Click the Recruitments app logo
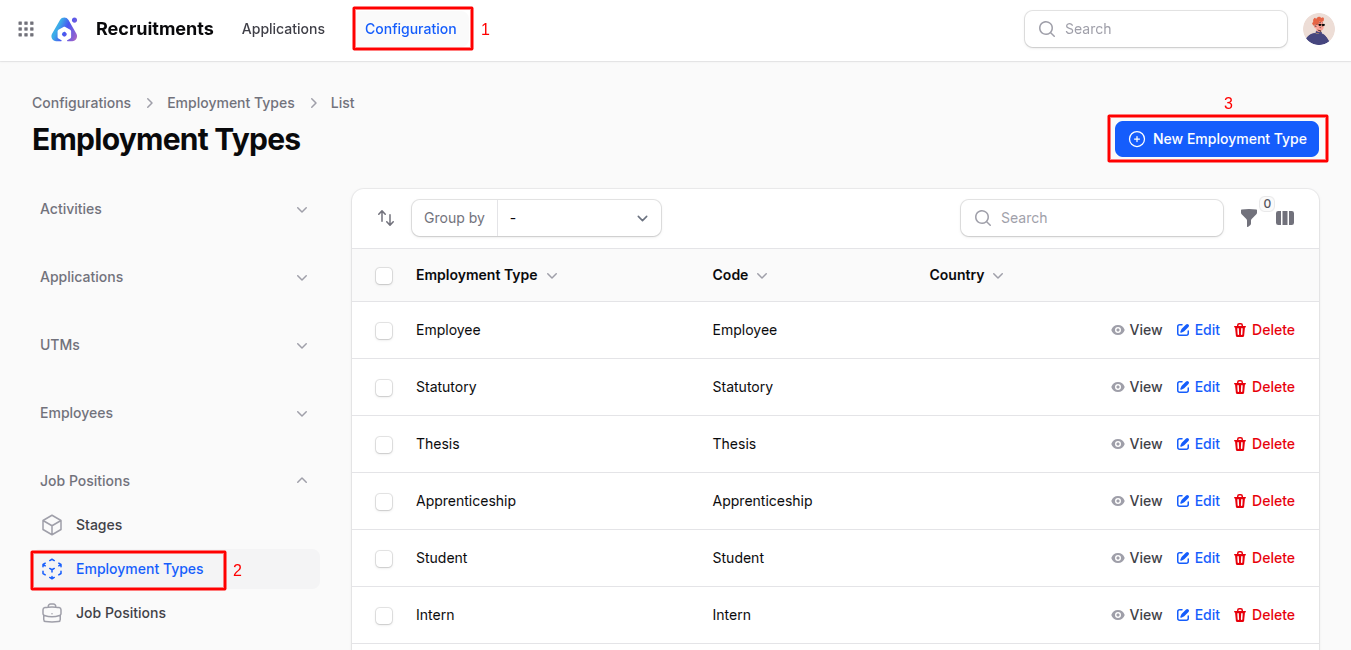 [x=64, y=29]
